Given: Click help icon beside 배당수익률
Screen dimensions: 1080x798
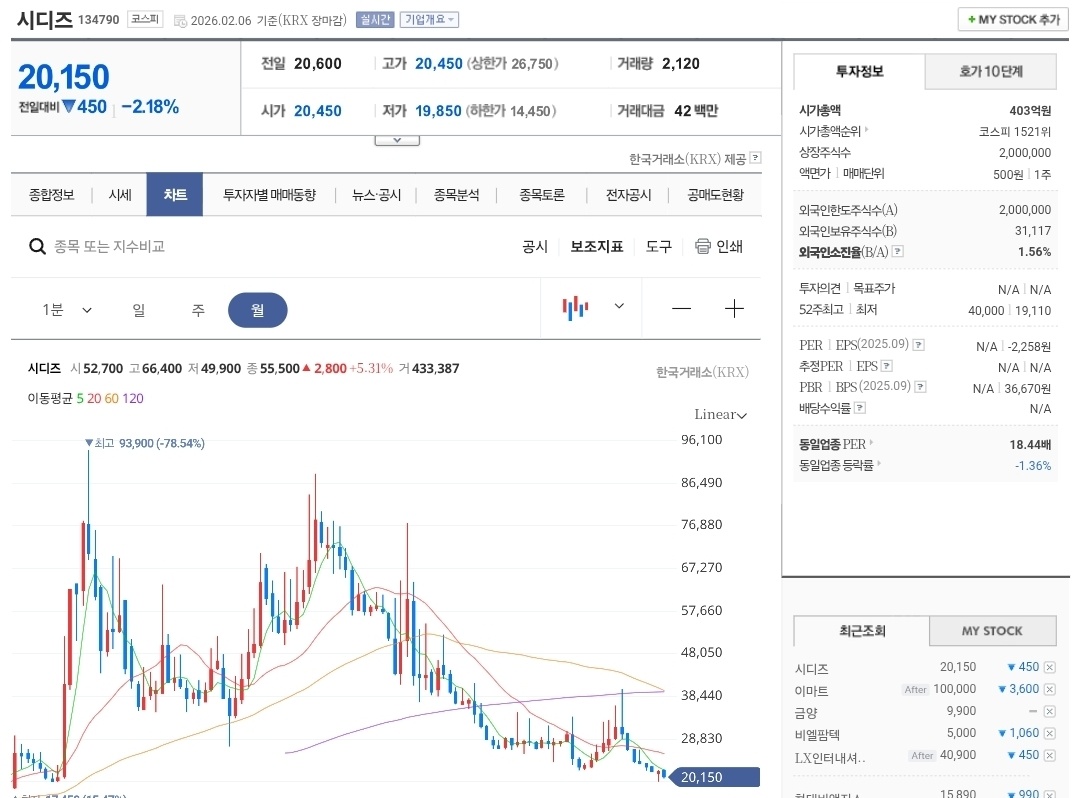Looking at the screenshot, I should [x=860, y=408].
